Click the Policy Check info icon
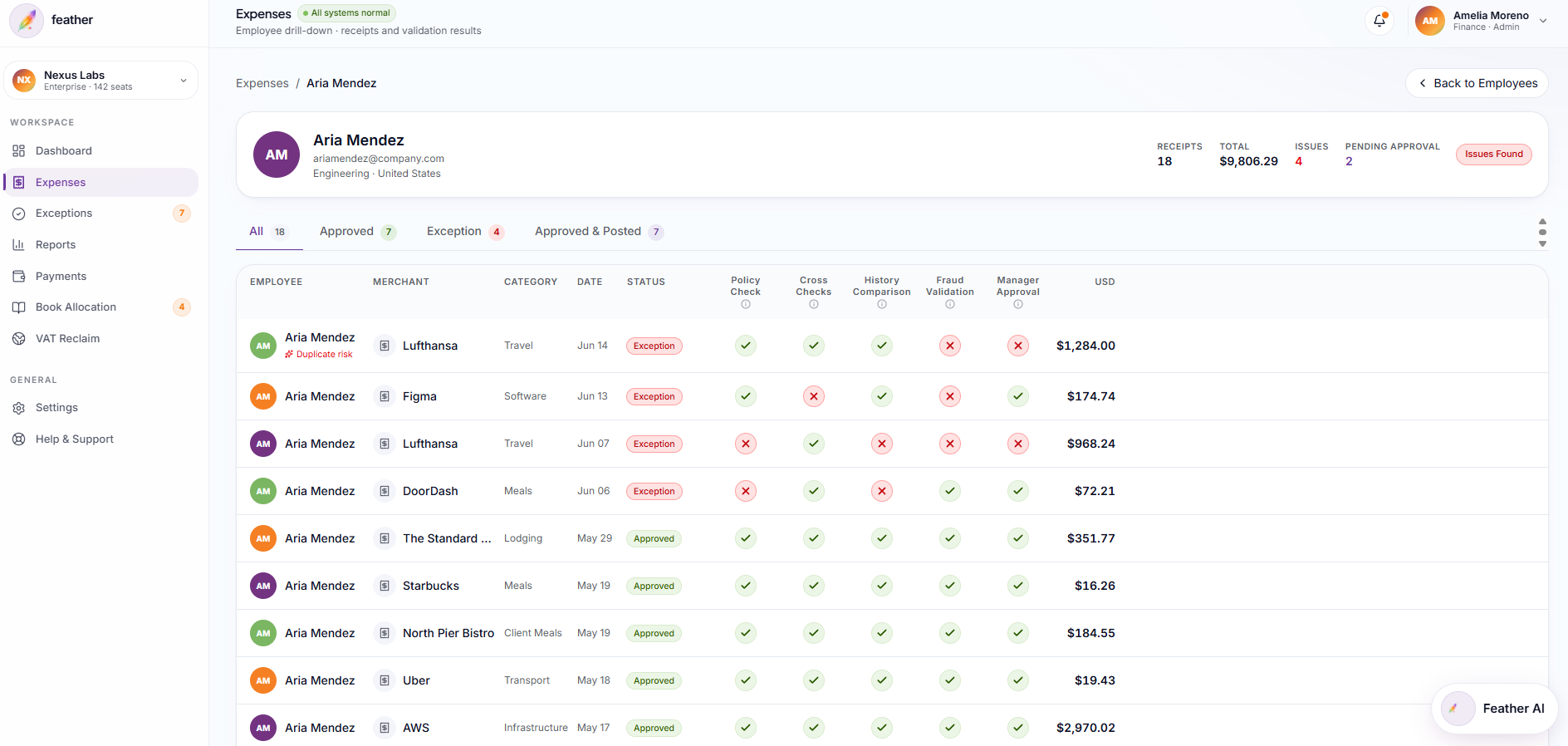 746,304
